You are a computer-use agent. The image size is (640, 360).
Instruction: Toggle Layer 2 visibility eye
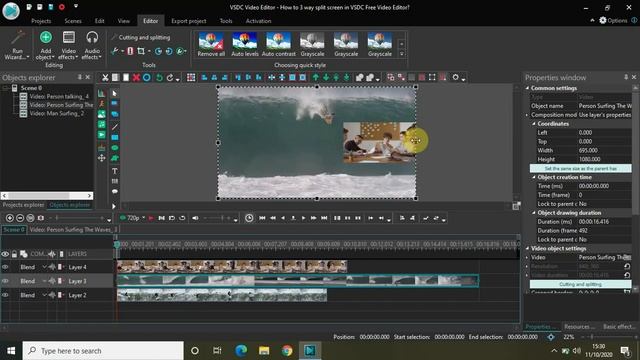point(5,295)
